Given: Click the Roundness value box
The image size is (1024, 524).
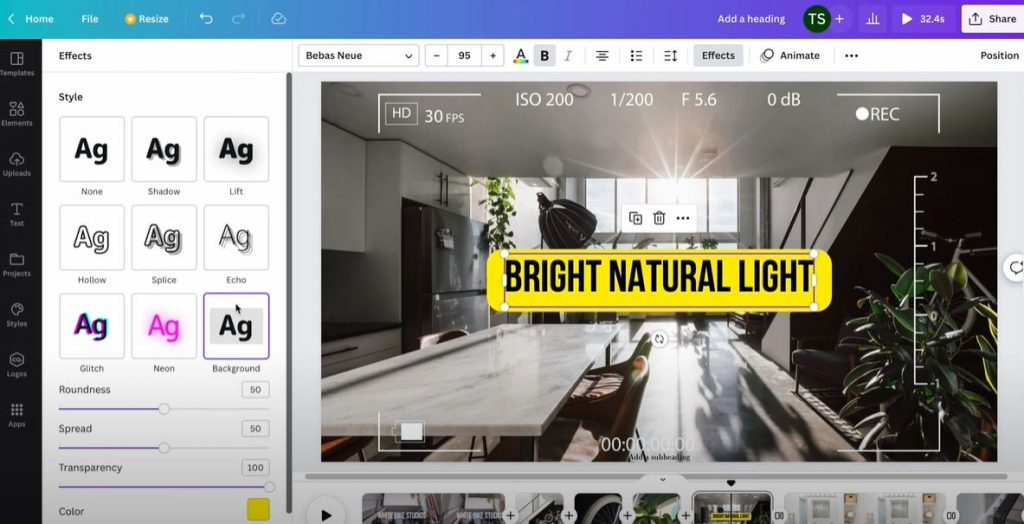Looking at the screenshot, I should point(255,390).
